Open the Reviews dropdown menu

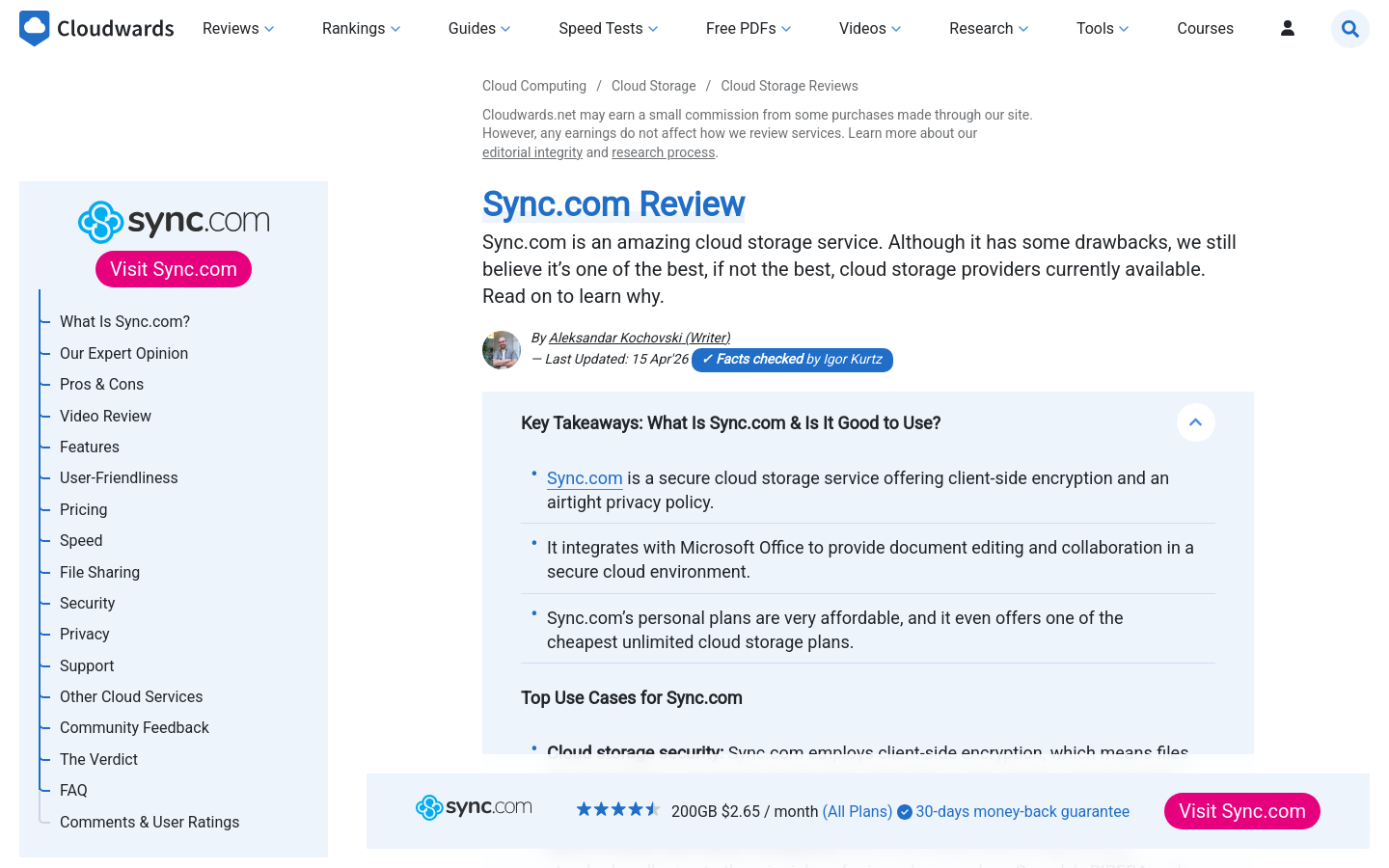[x=238, y=29]
